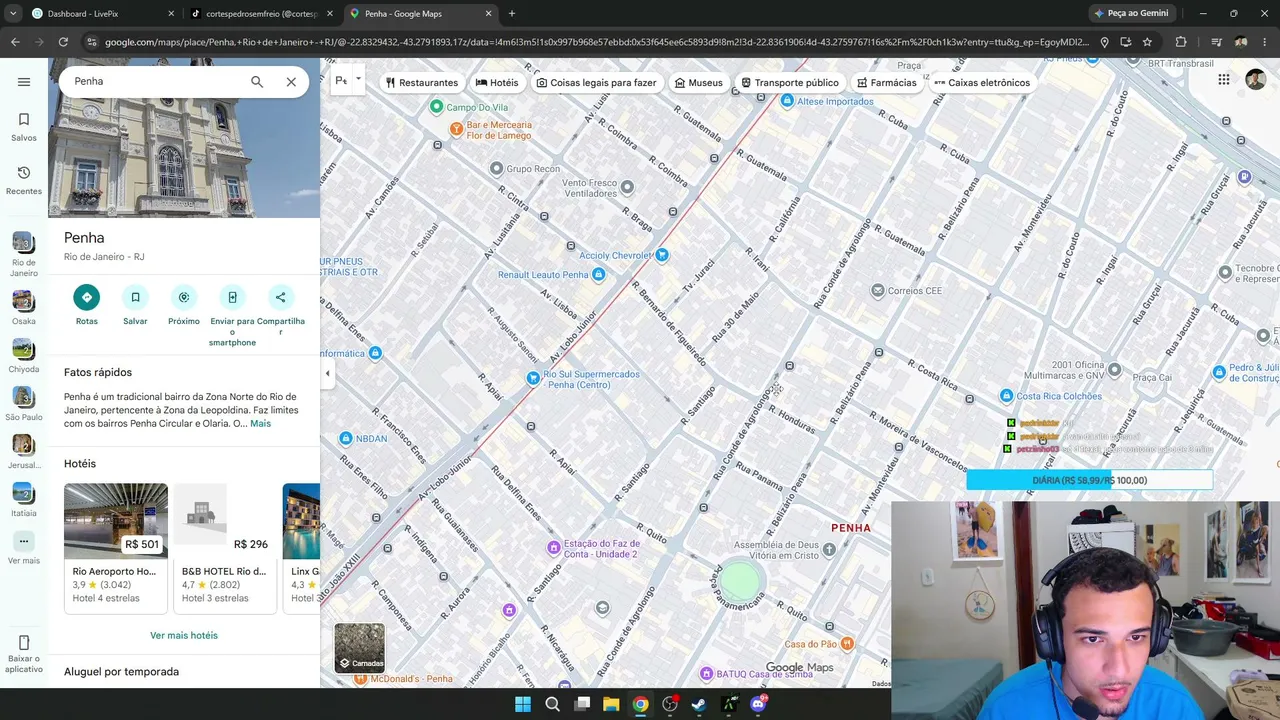Select the Casa do Pão map pin
The image size is (1280, 720).
click(846, 644)
